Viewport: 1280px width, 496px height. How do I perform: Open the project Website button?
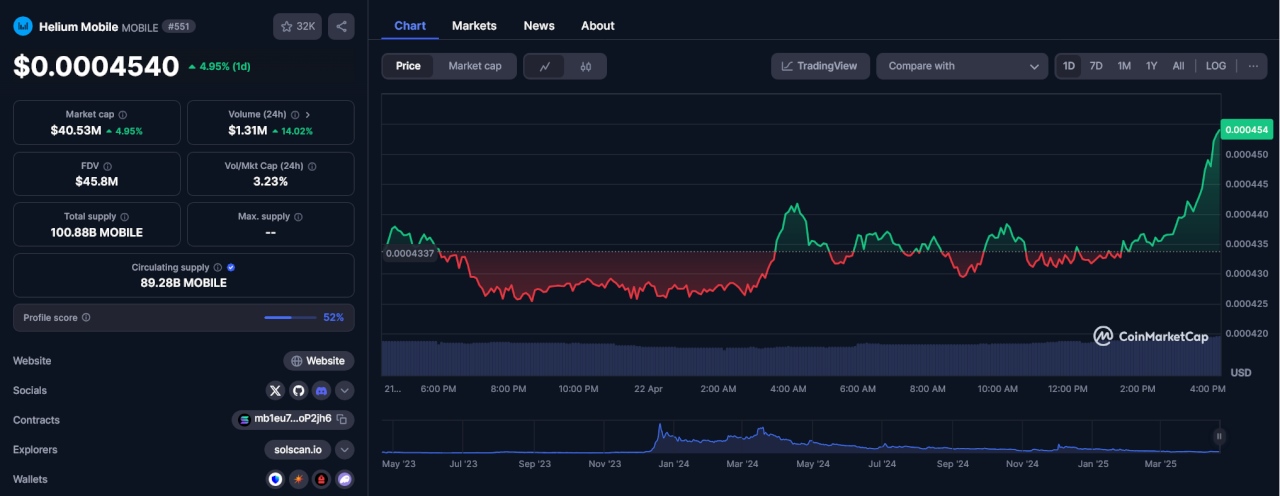click(x=318, y=361)
